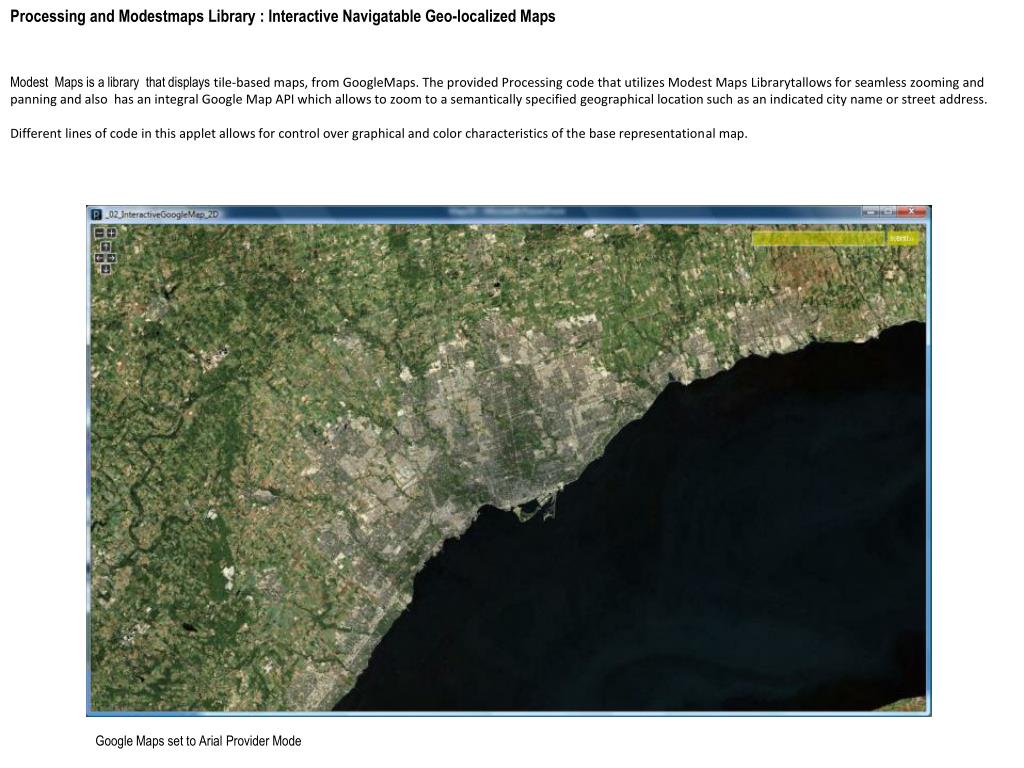Click the paragraph starting Modest Maps is a library
Viewport: 1024px width, 768px height.
pos(498,91)
